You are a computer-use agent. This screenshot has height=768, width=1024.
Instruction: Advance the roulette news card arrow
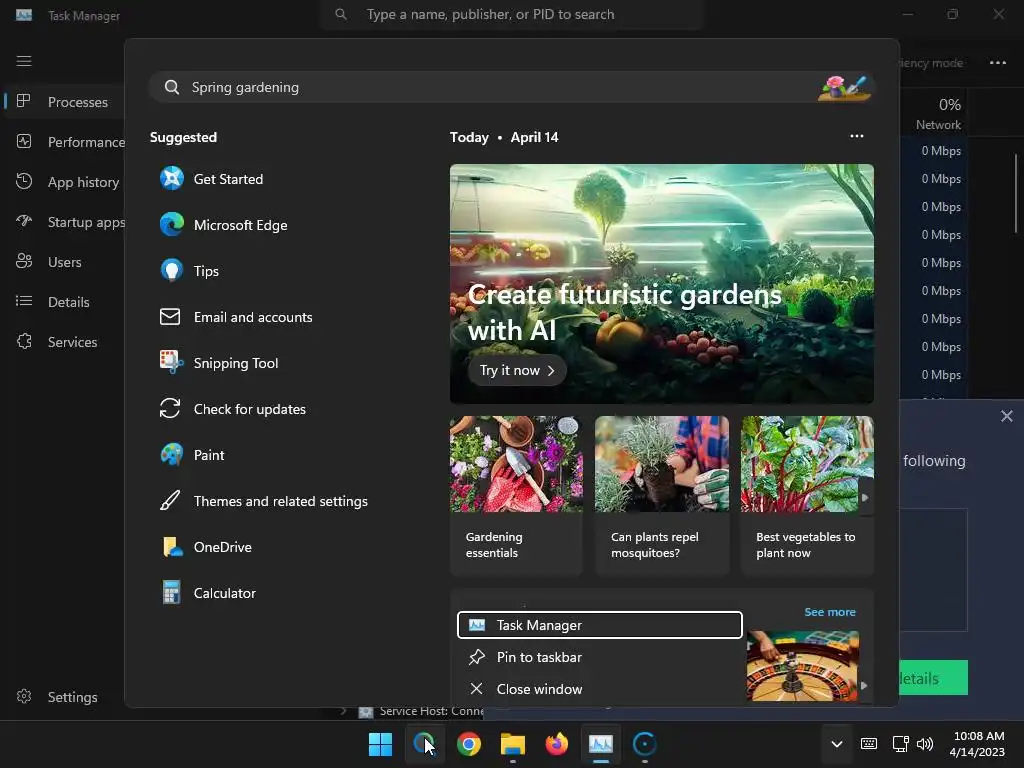[864, 686]
